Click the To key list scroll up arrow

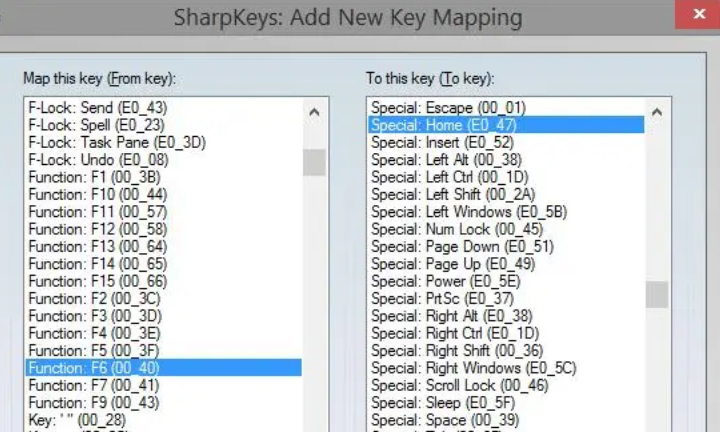pyautogui.click(x=657, y=112)
